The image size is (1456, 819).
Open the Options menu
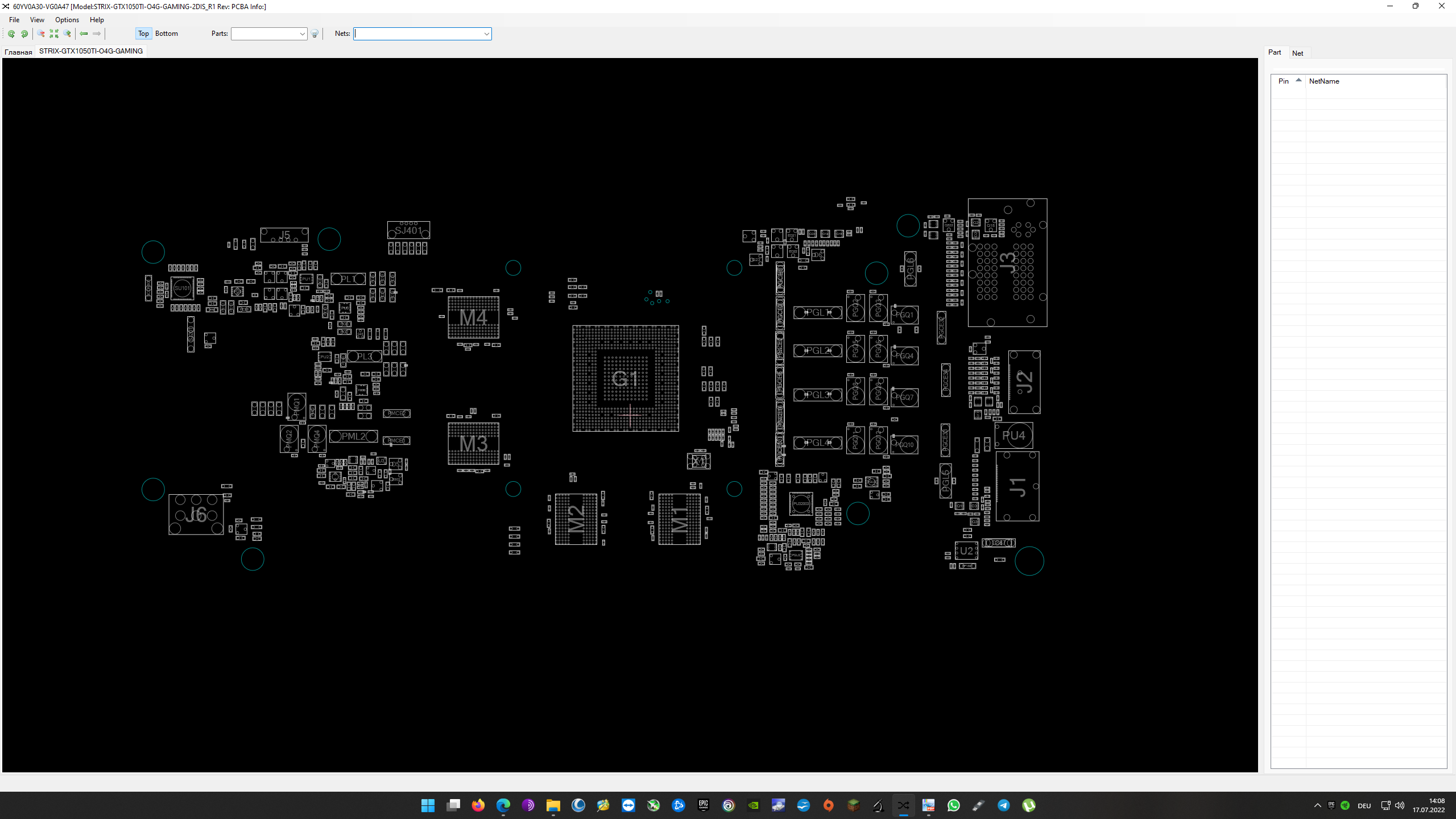[67, 19]
